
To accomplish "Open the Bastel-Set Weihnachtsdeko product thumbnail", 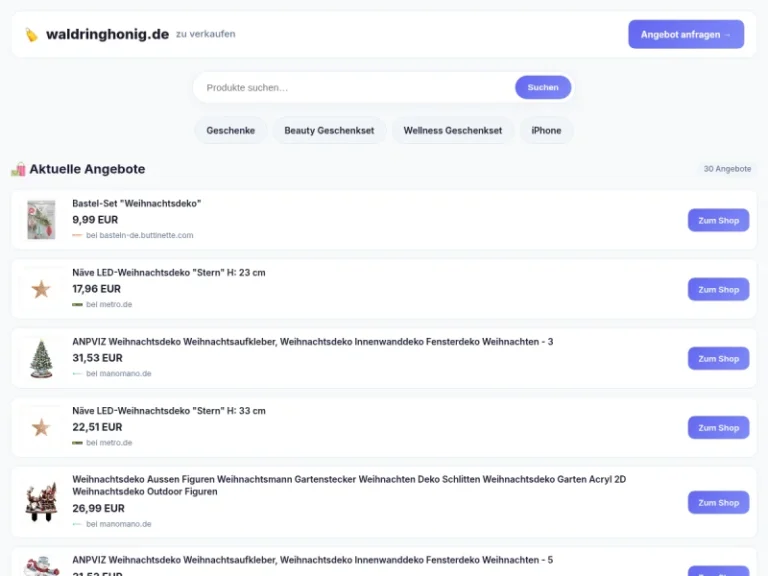I will point(41,220).
